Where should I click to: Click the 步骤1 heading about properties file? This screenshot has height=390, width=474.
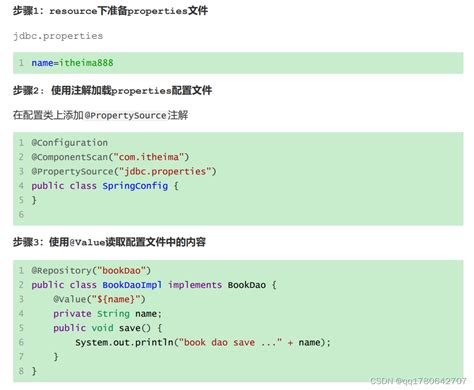[x=110, y=11]
